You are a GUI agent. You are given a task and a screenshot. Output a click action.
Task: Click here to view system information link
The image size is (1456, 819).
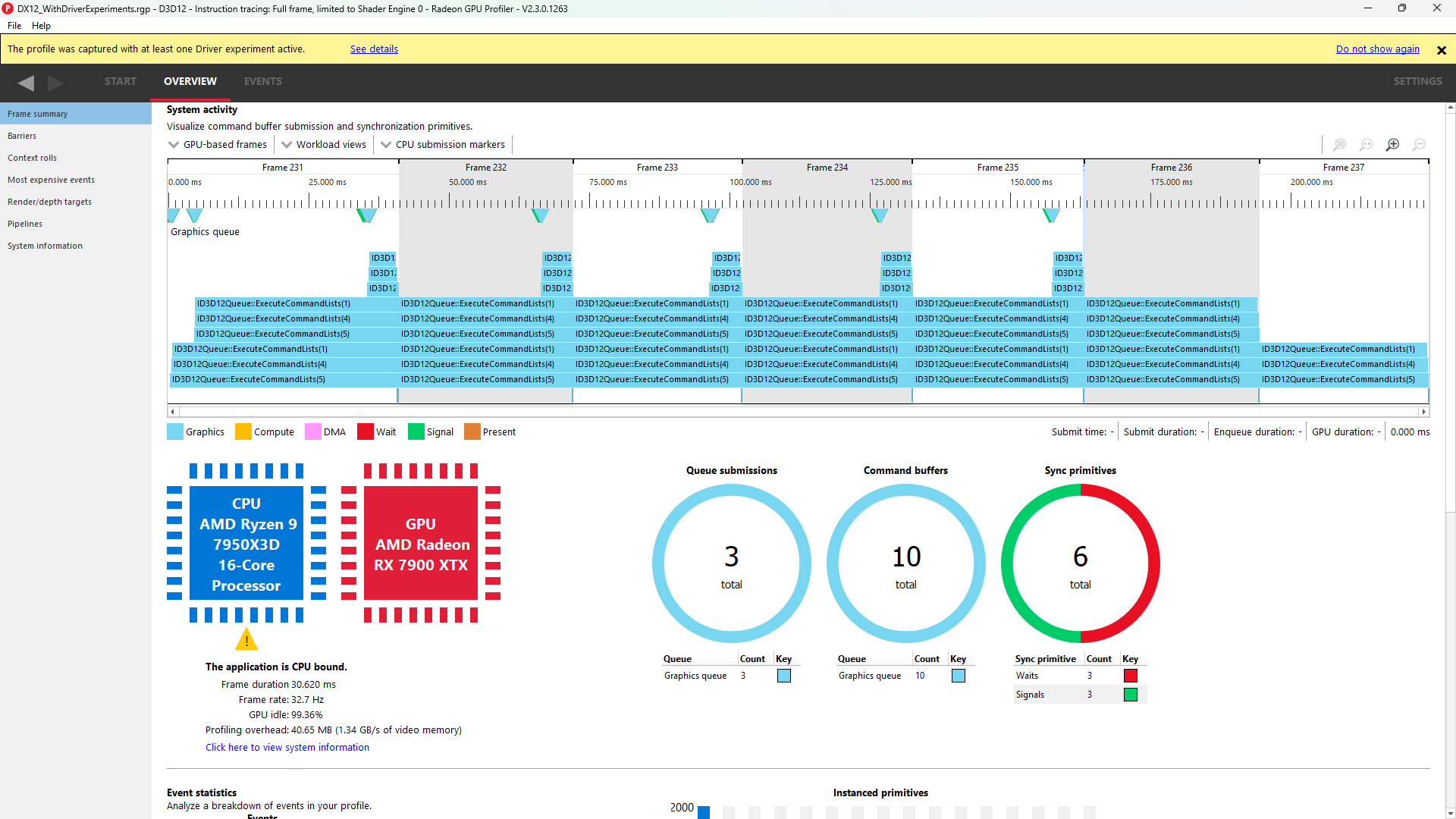(287, 747)
